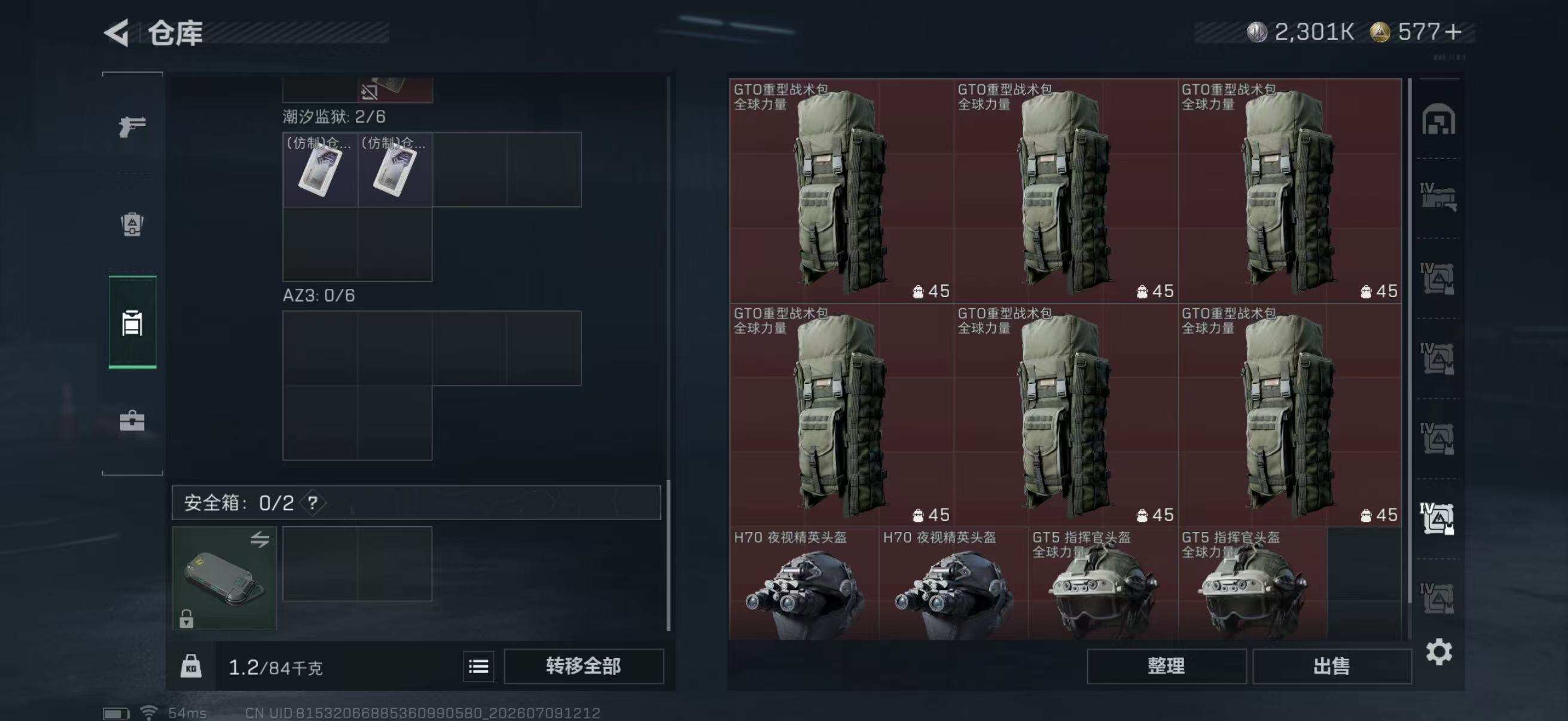
Task: Open the briefcase category in left sidebar
Action: tap(132, 420)
